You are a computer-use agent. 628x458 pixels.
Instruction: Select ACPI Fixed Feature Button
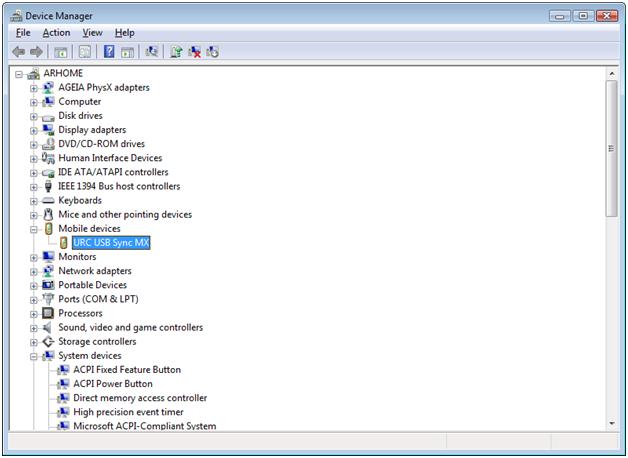pos(127,370)
